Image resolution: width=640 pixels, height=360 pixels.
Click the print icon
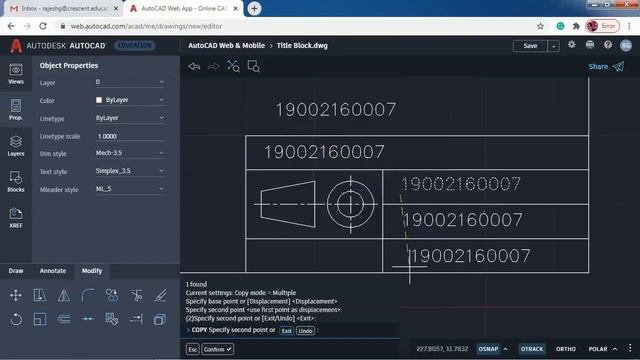tap(590, 45)
